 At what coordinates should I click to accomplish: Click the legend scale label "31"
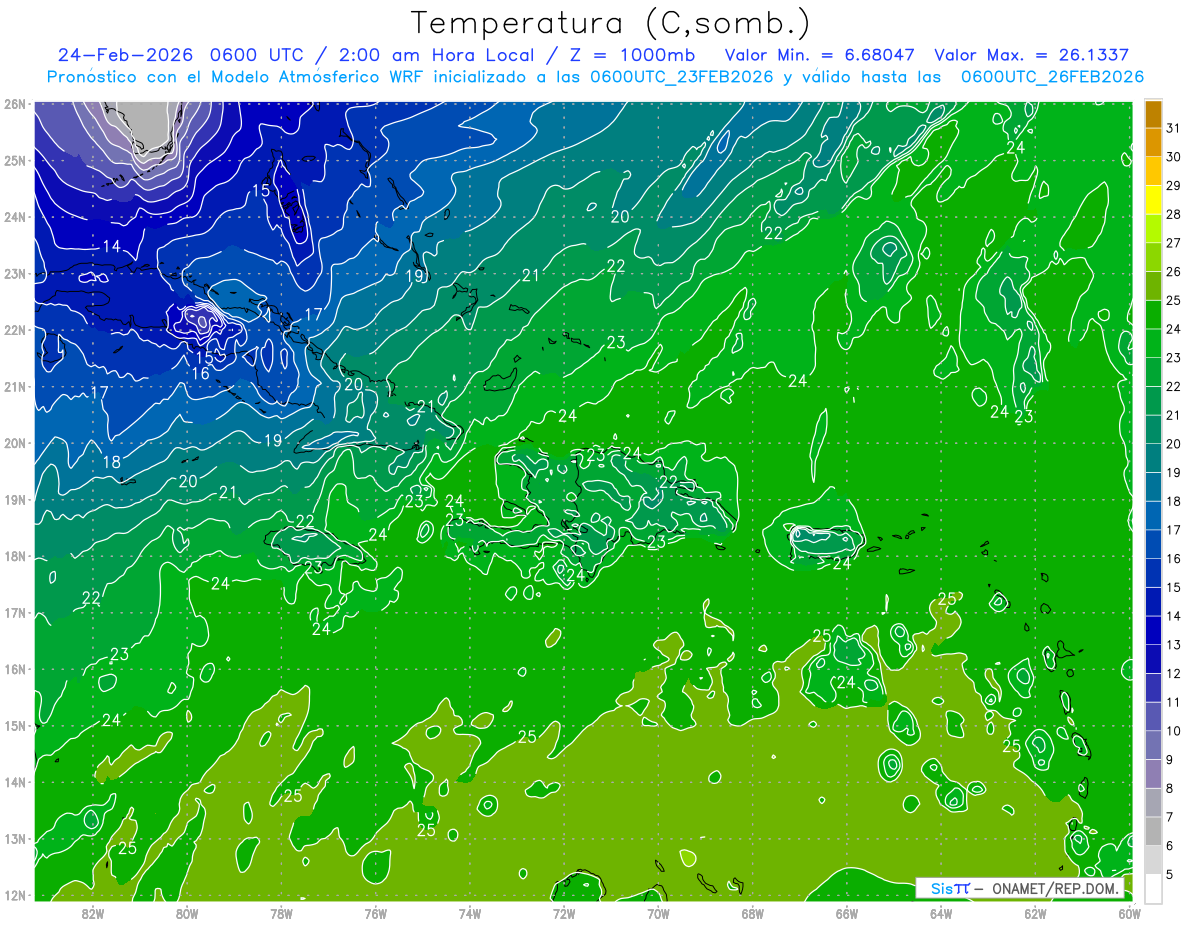point(1173,128)
